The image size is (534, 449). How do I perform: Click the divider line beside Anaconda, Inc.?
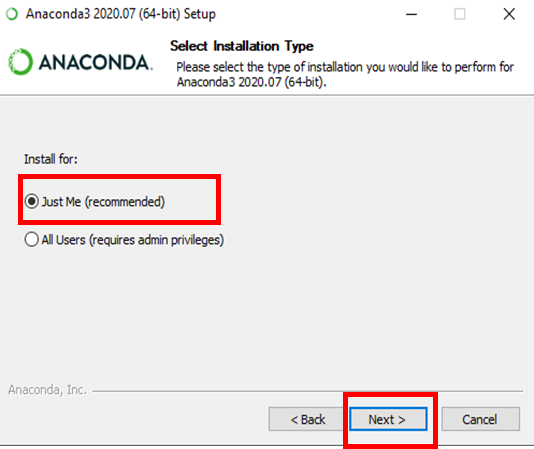click(x=308, y=391)
